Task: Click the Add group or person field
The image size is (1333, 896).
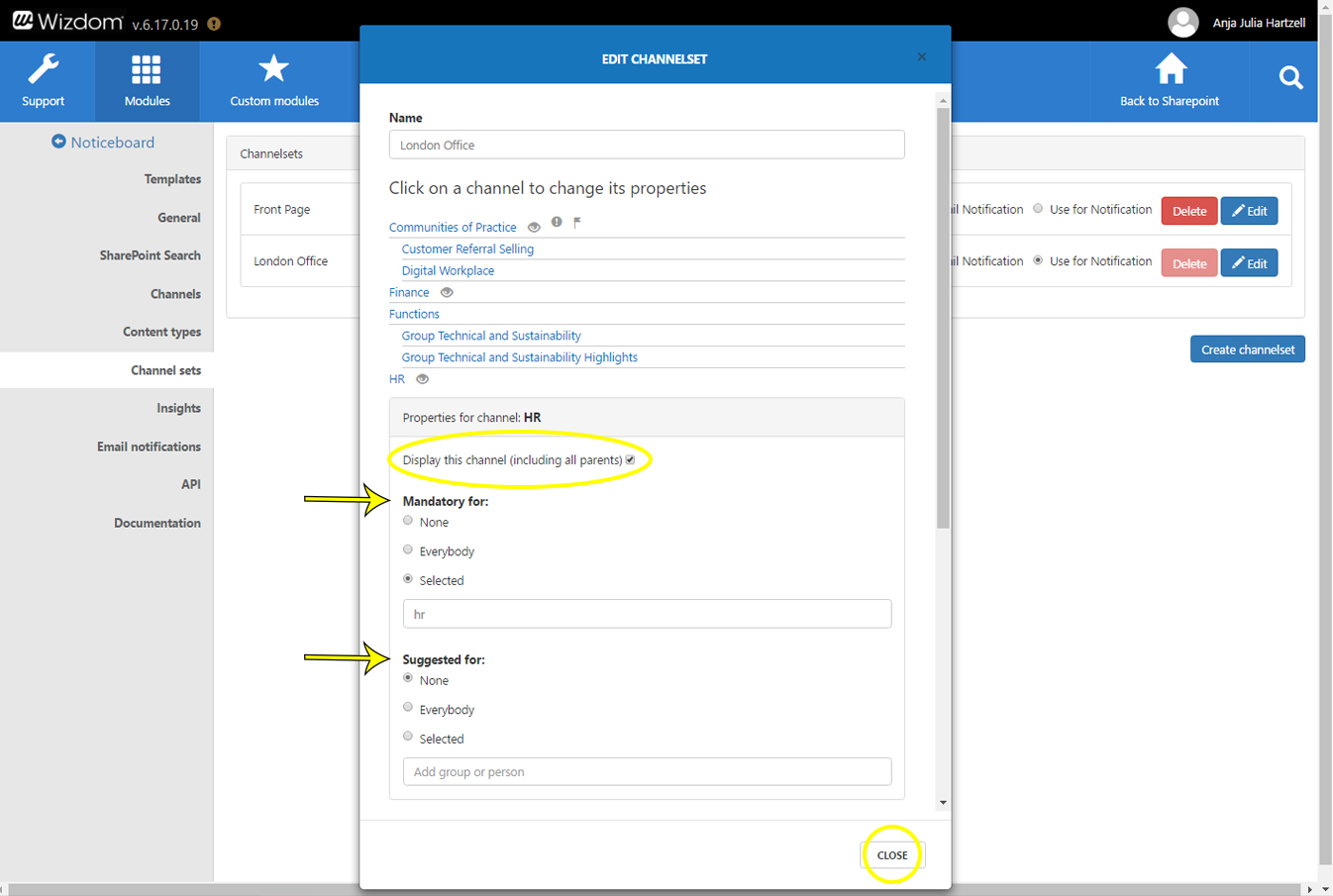Action: pyautogui.click(x=647, y=771)
